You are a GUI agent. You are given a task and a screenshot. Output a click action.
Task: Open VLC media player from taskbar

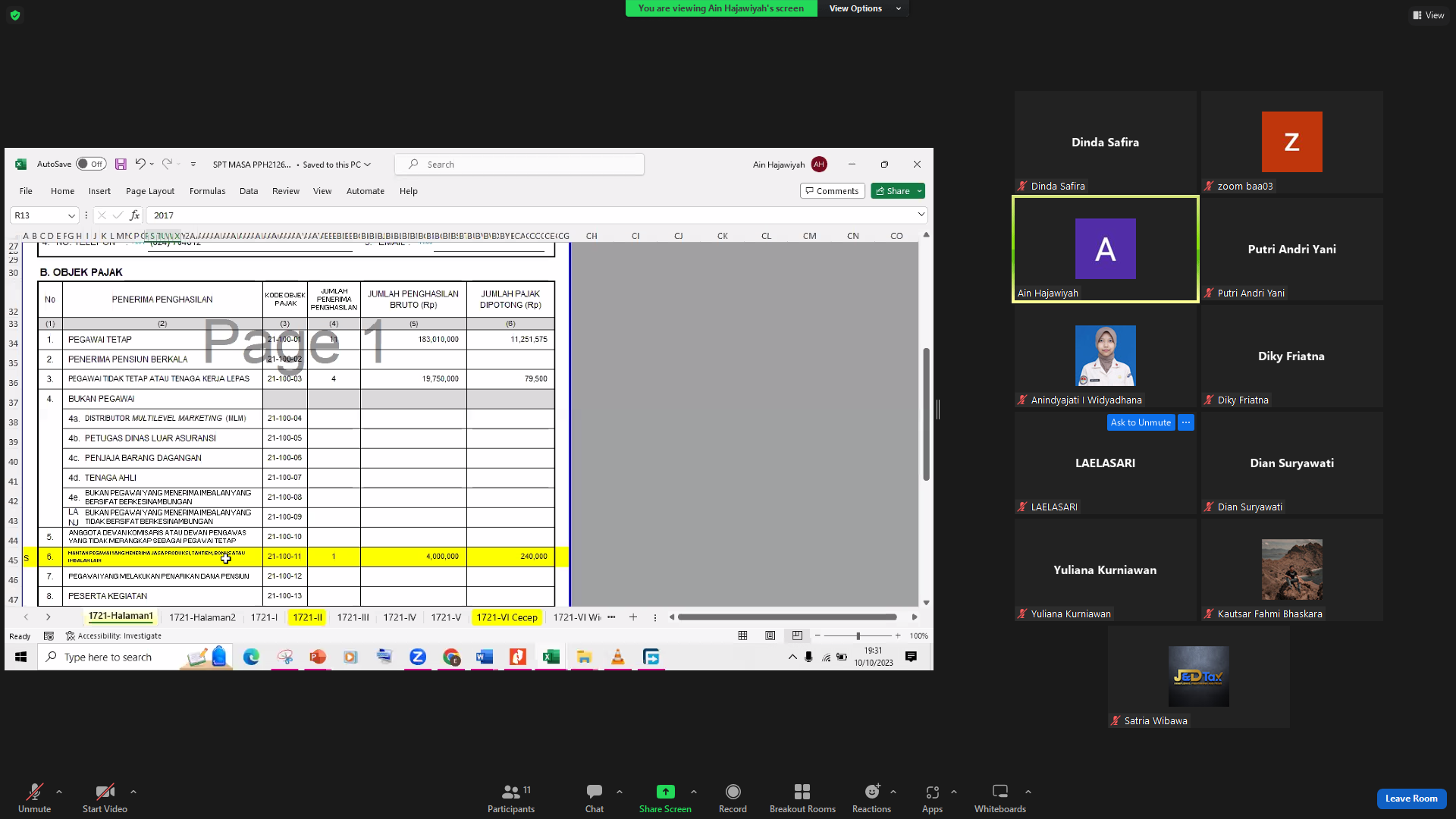pyautogui.click(x=618, y=657)
